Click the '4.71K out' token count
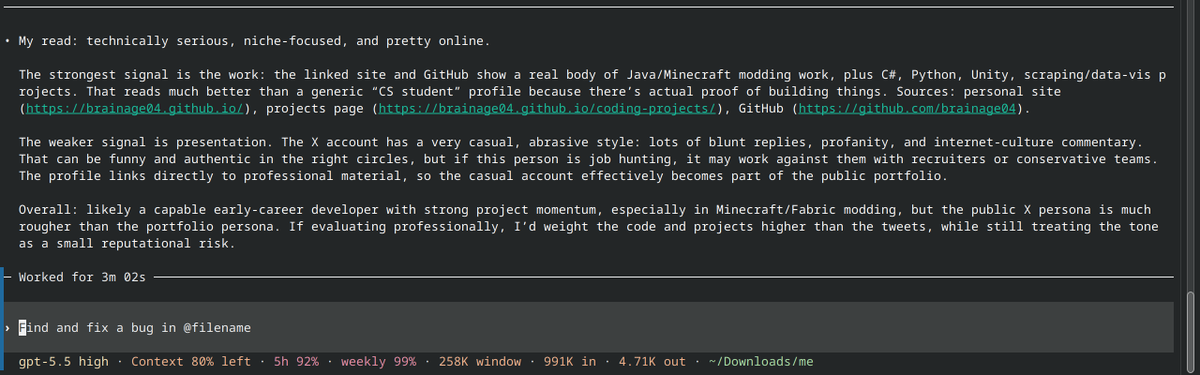Screen dimensions: 1200x375 [652, 361]
